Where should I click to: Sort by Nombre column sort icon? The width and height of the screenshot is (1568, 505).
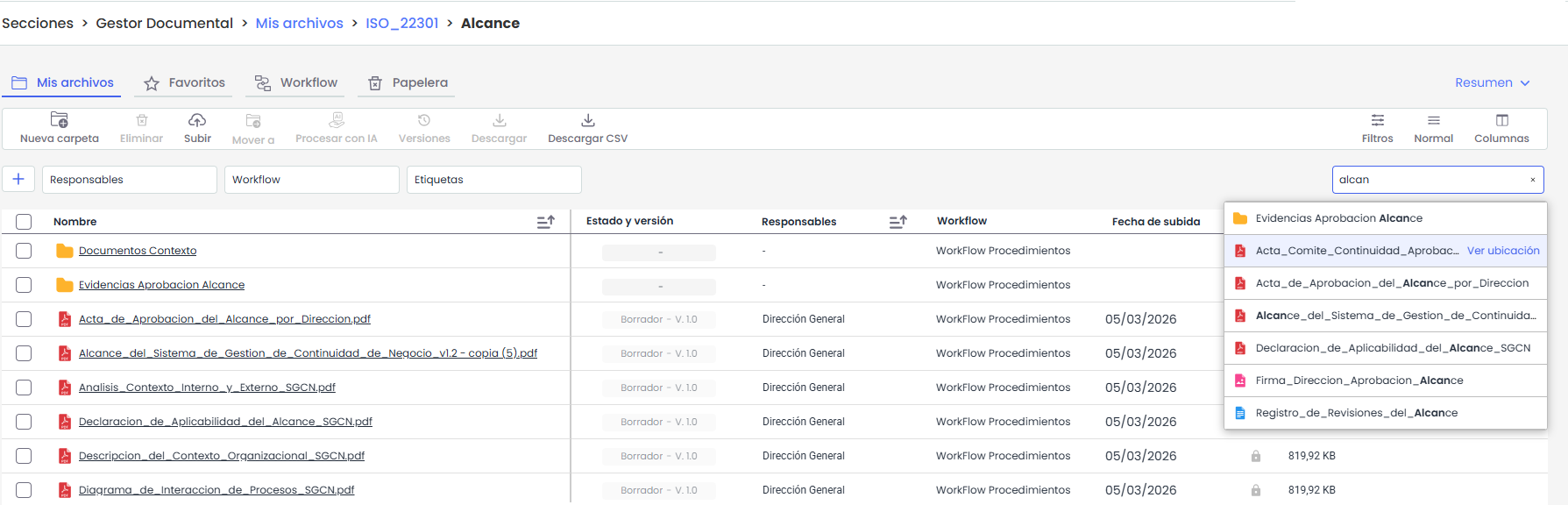(x=545, y=222)
